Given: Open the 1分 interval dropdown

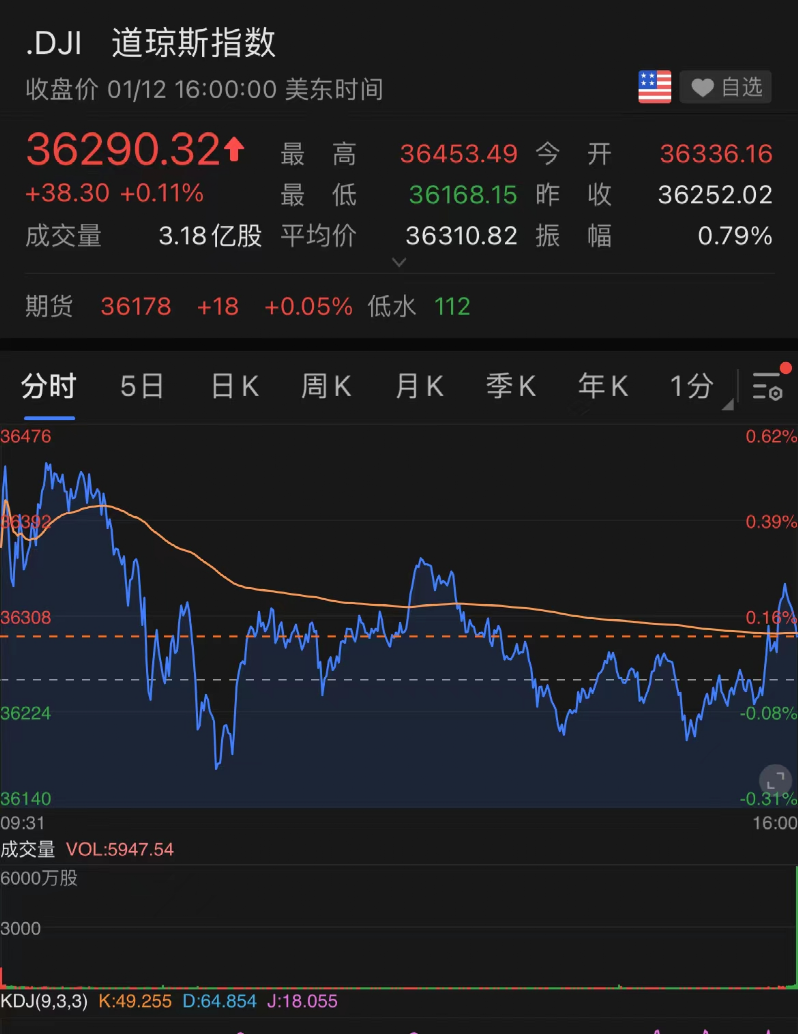Looking at the screenshot, I should [700, 386].
